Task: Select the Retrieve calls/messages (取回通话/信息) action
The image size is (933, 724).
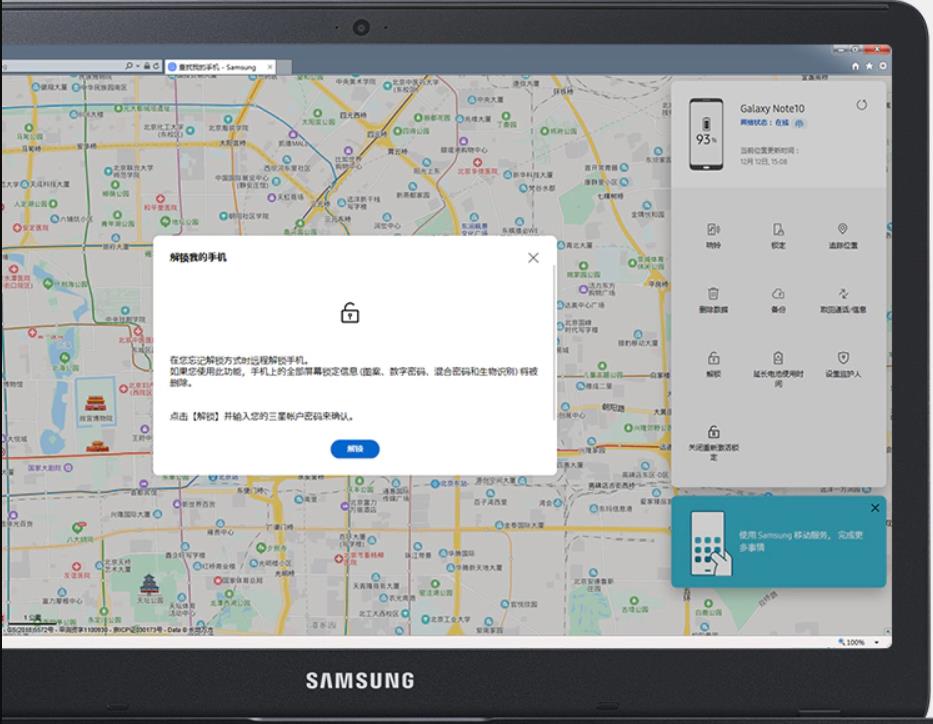Action: (x=843, y=300)
